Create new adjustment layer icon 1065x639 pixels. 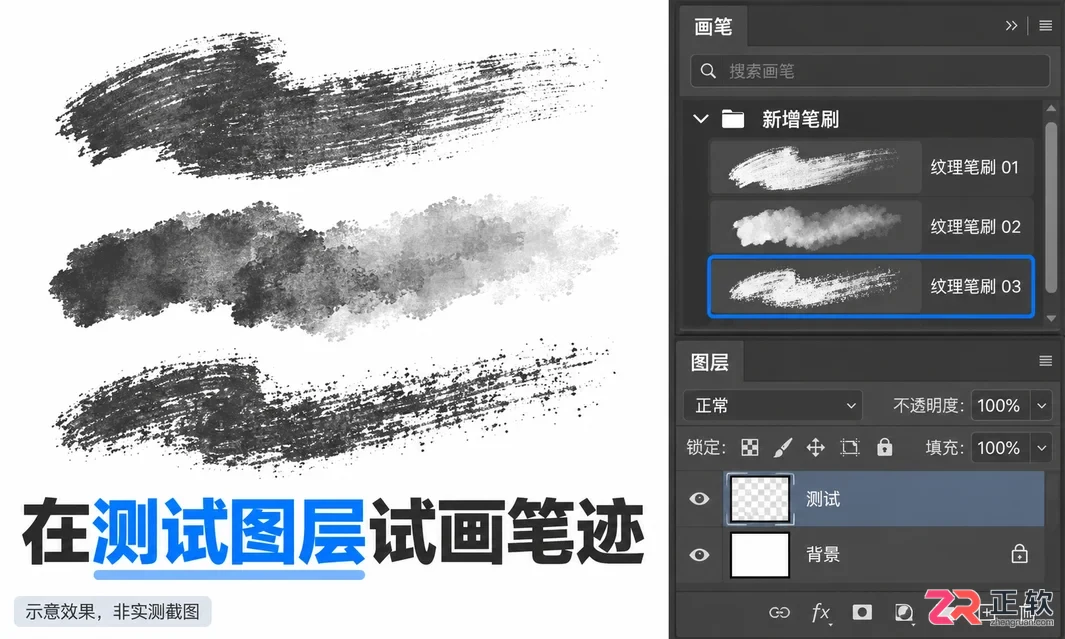(903, 613)
